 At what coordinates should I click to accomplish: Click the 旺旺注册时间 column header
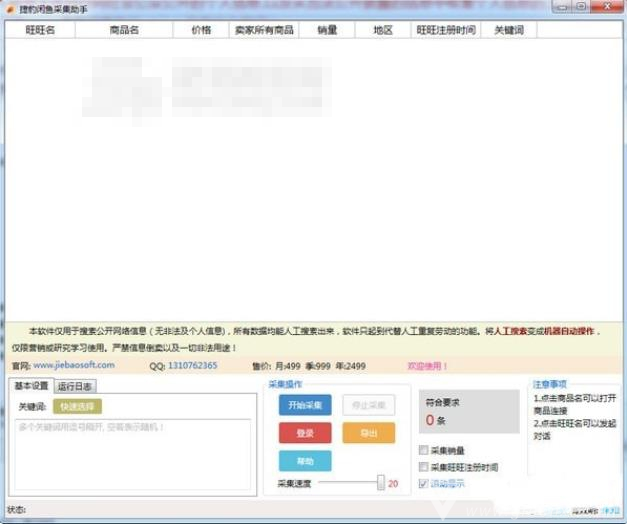pos(446,30)
